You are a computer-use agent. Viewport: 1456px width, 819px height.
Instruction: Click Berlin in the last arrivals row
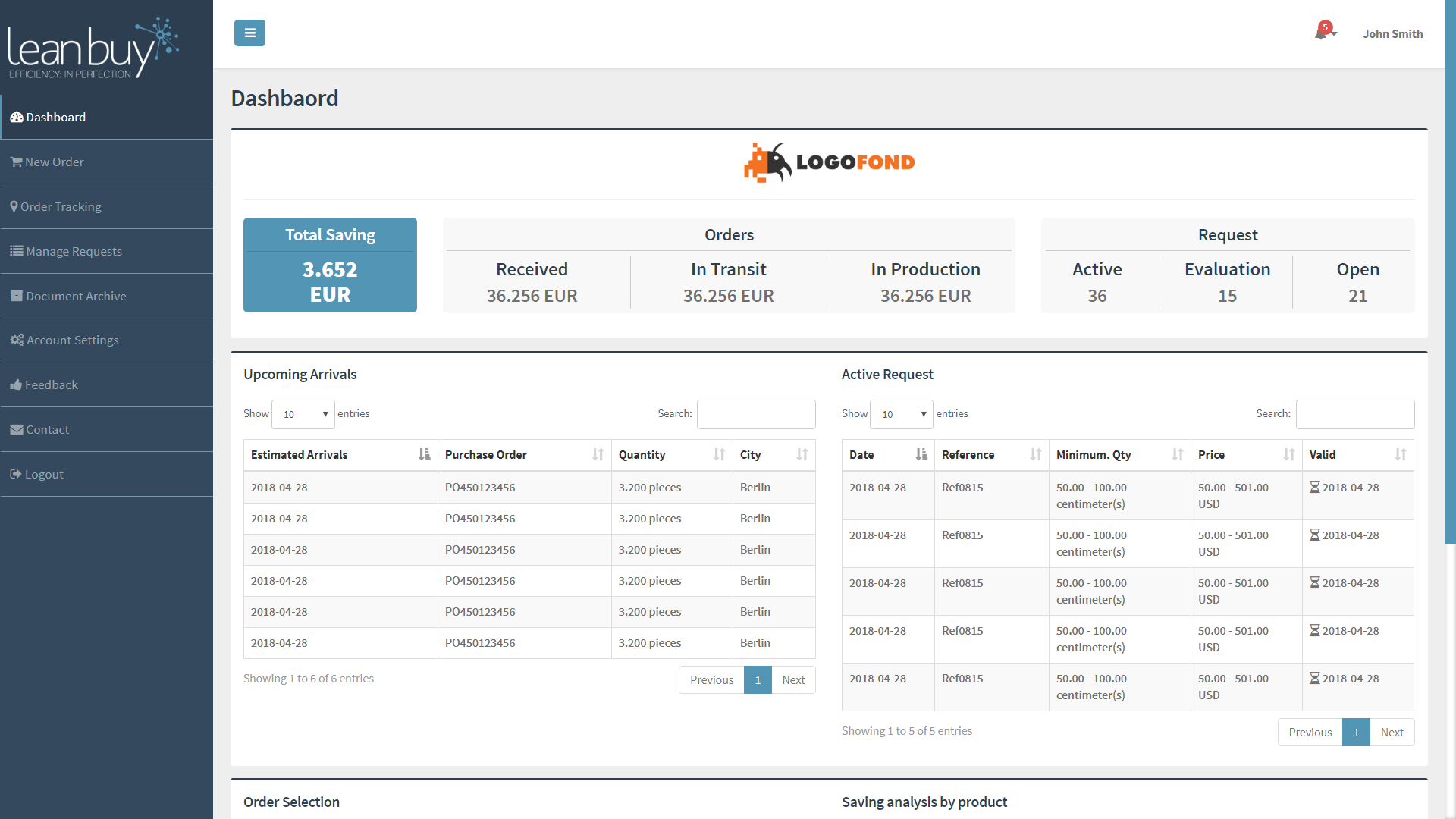755,643
